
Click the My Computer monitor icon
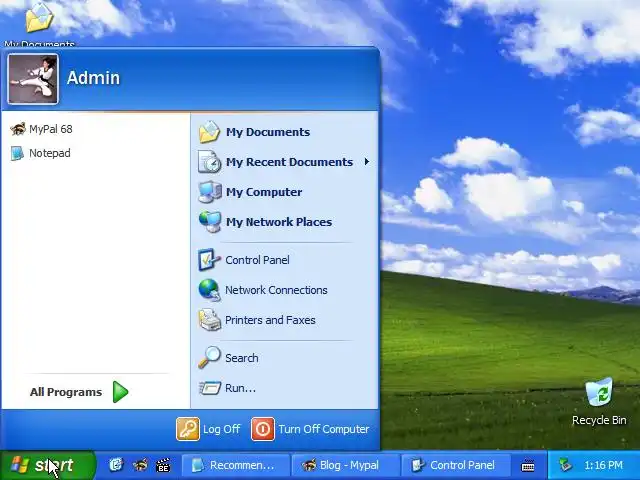pyautogui.click(x=210, y=192)
